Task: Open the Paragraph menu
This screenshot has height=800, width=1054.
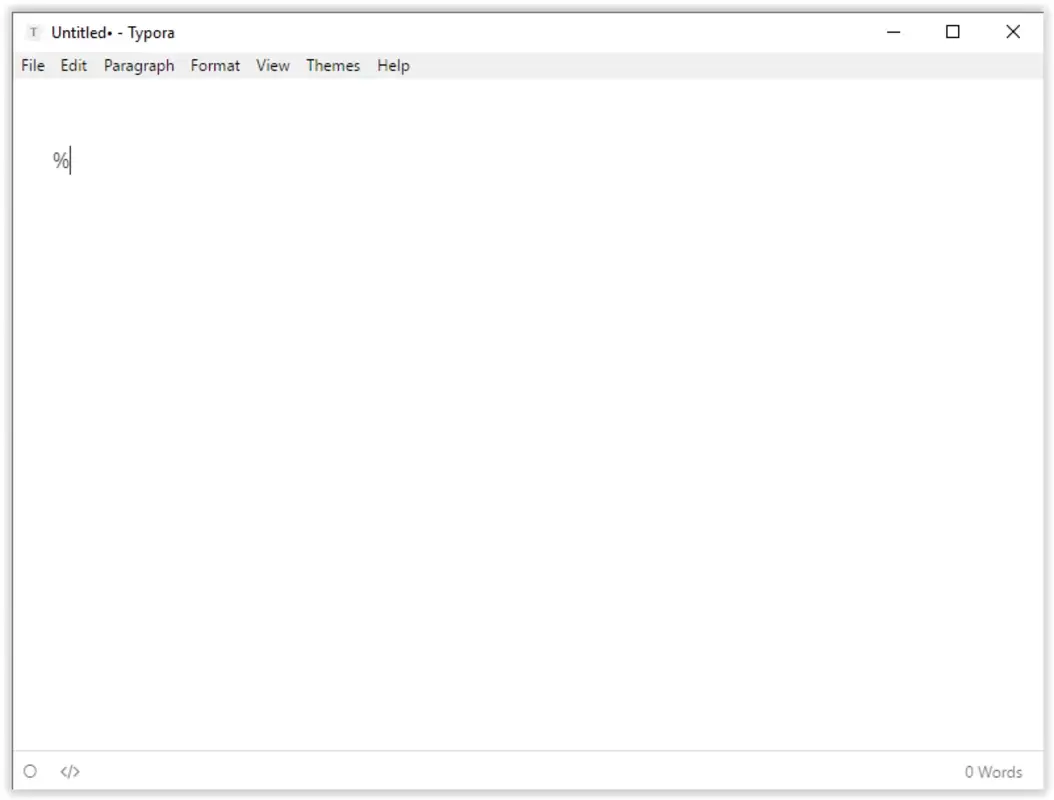Action: [138, 65]
